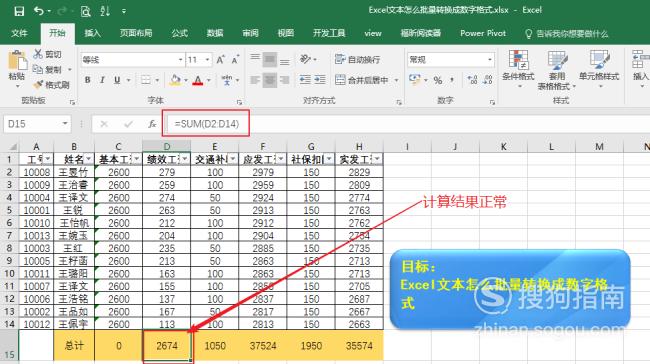This screenshot has height=364, width=650.
Task: Switch to the 页面布局 tab
Action: (136, 33)
